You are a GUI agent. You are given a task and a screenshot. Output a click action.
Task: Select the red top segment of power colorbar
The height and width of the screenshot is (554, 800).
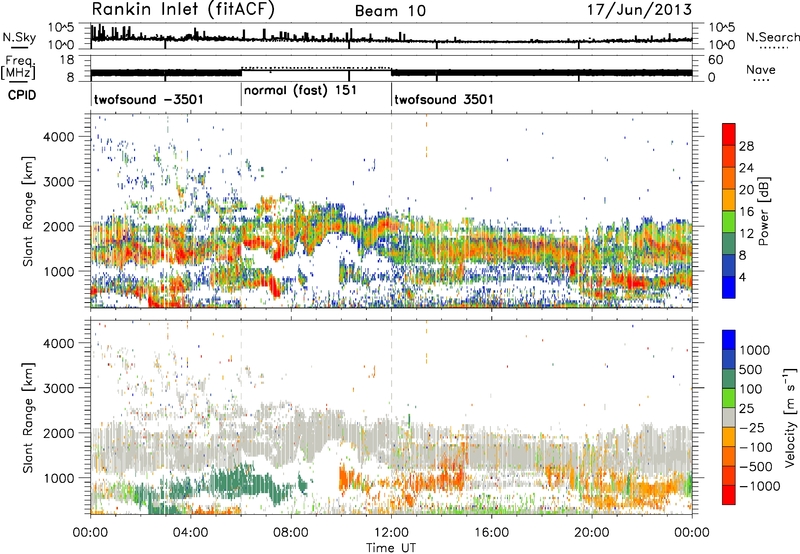click(x=729, y=134)
